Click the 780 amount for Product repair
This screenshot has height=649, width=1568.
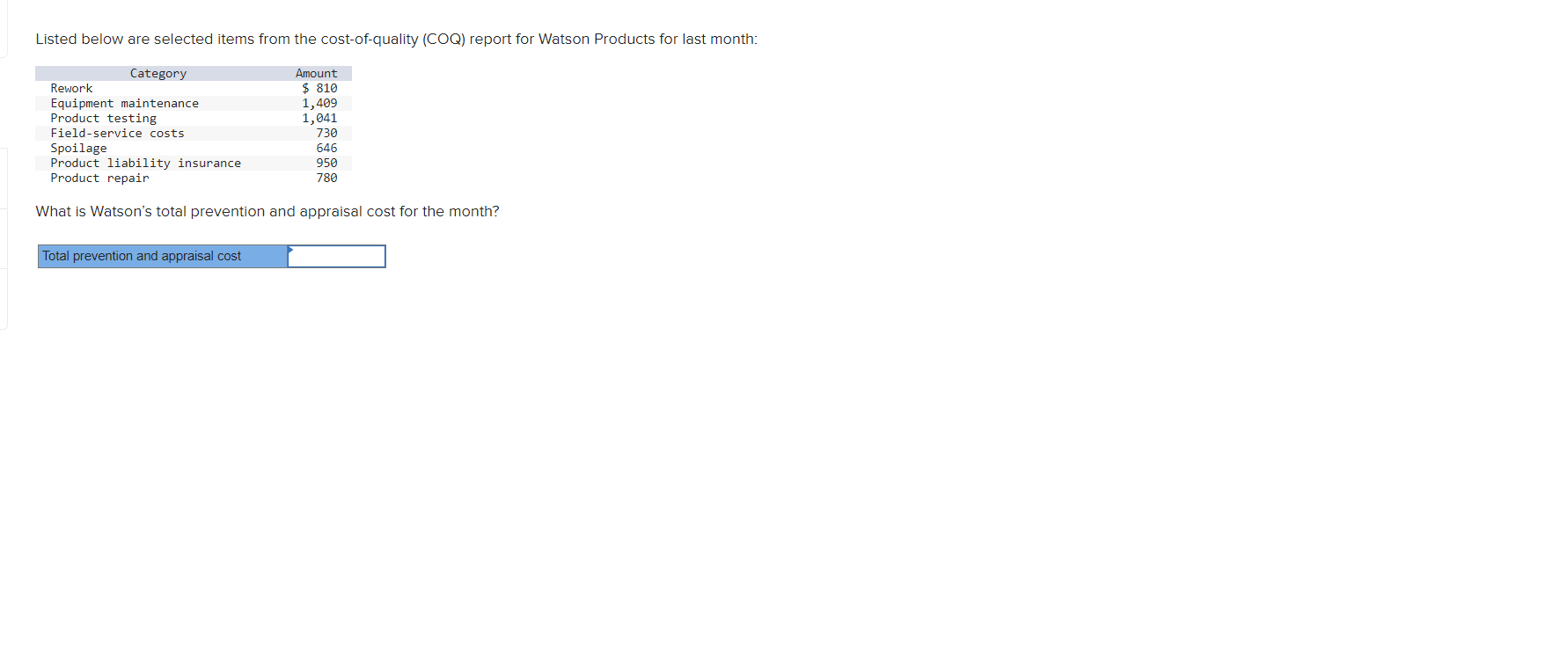tap(326, 178)
